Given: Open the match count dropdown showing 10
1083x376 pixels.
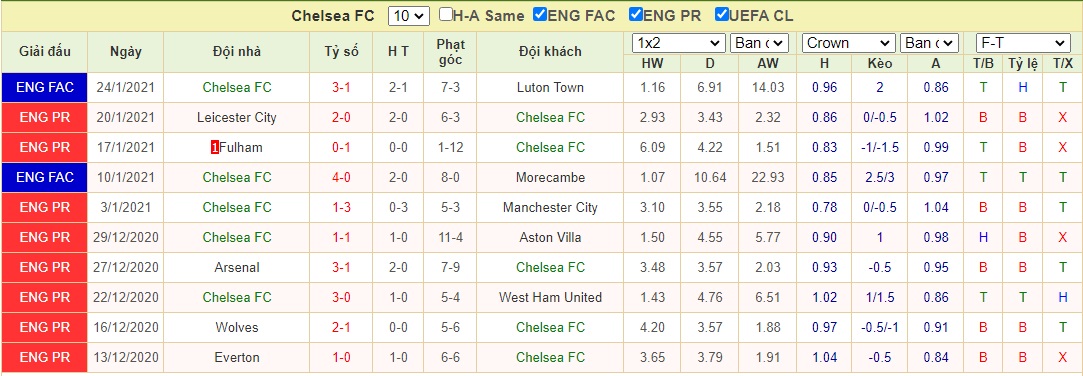Looking at the screenshot, I should pos(409,16).
